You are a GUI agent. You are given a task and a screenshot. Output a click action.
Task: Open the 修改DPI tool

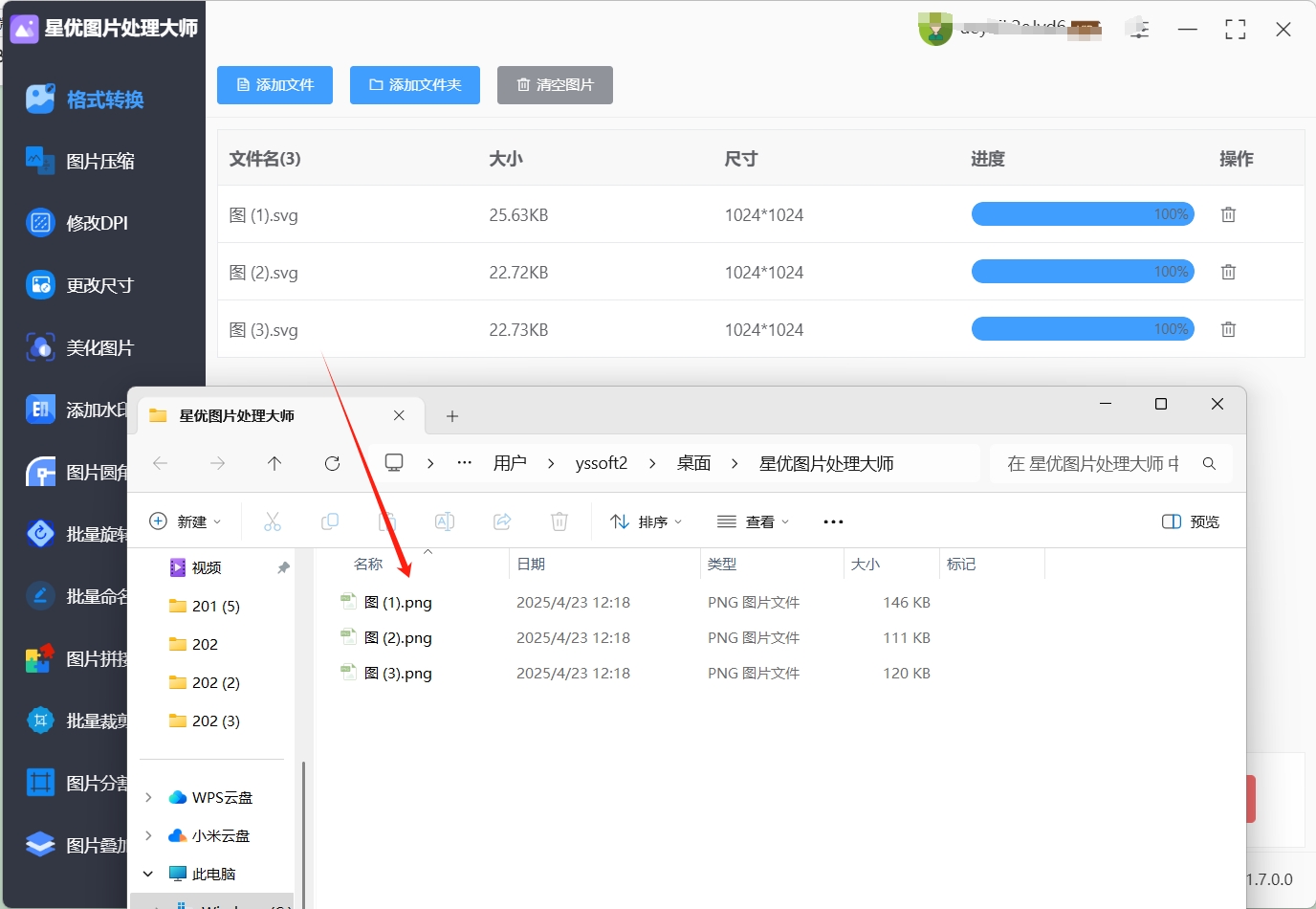[x=77, y=223]
